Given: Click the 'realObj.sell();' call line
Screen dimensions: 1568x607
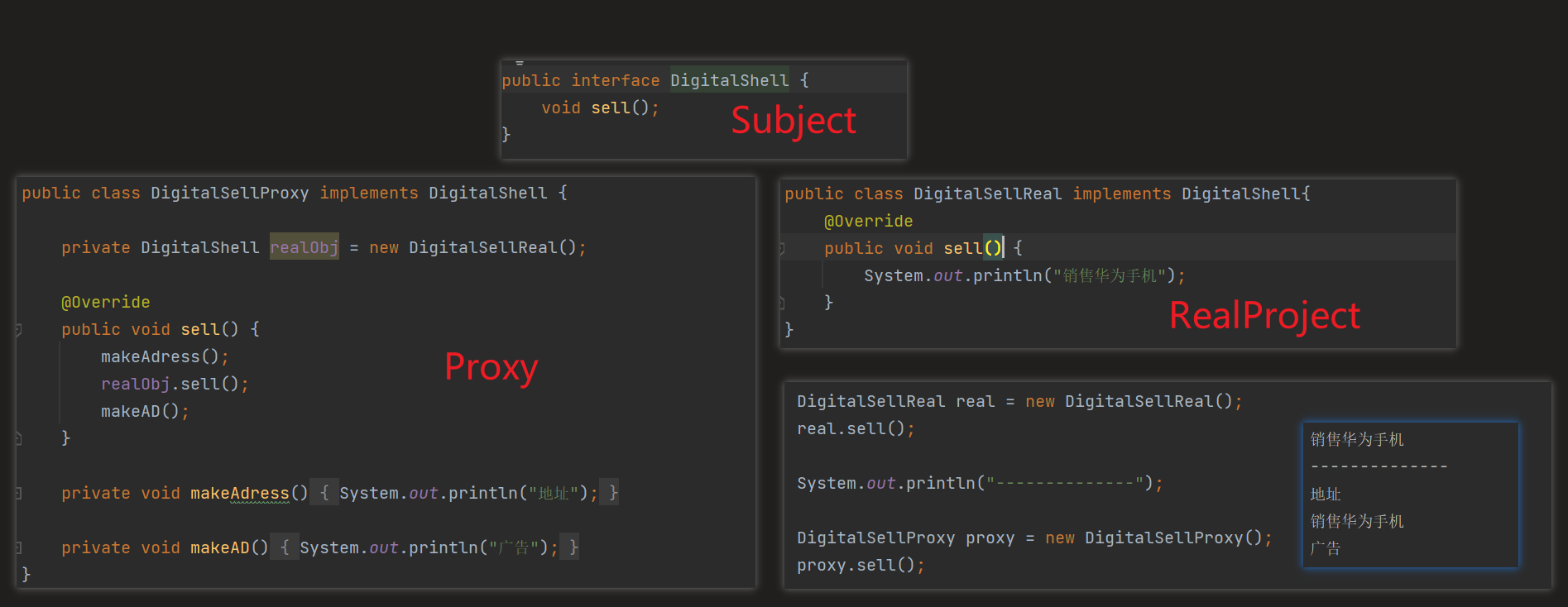Looking at the screenshot, I should click(x=175, y=384).
